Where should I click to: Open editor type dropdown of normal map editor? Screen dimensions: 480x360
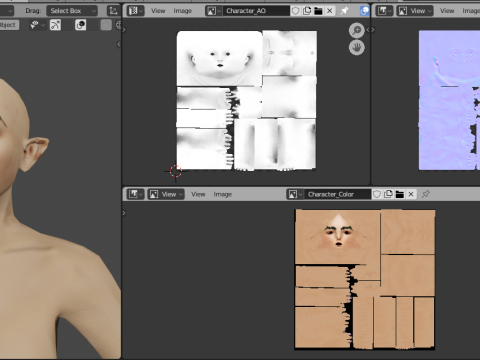[x=384, y=11]
